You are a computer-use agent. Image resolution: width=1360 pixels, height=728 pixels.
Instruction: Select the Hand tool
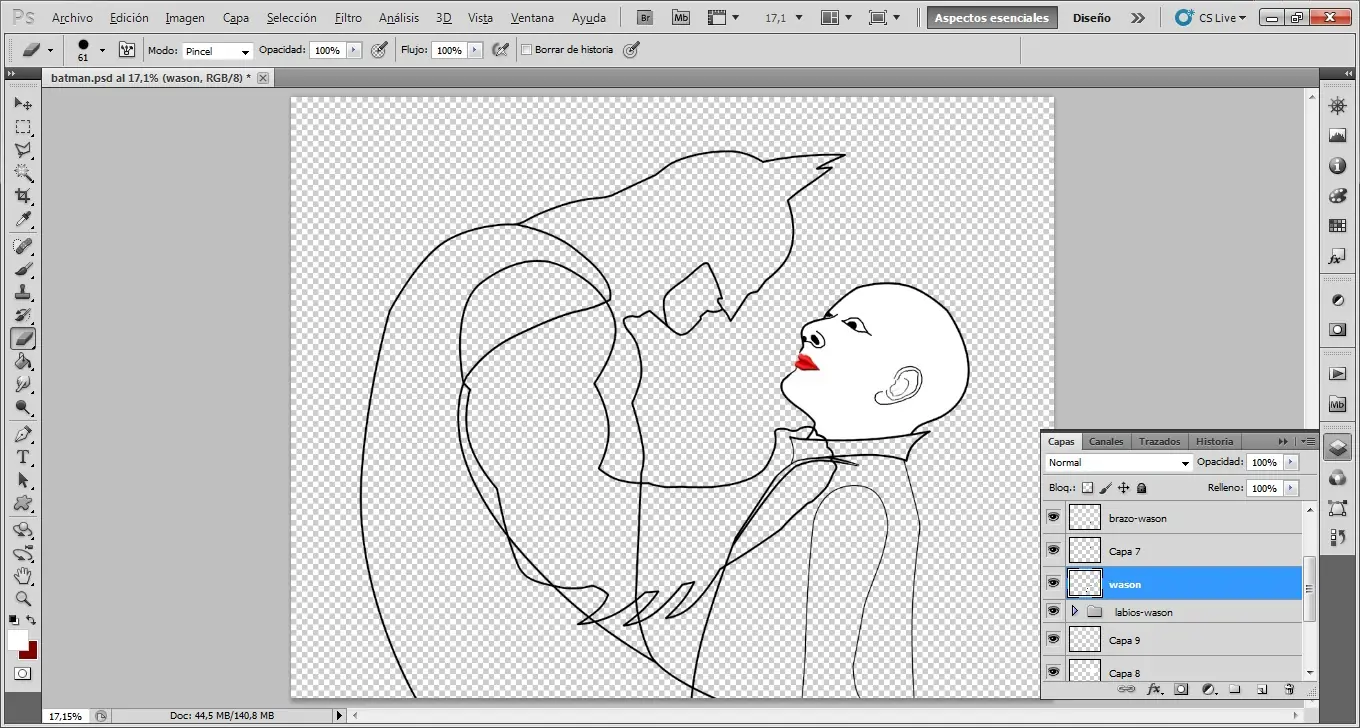click(x=23, y=576)
